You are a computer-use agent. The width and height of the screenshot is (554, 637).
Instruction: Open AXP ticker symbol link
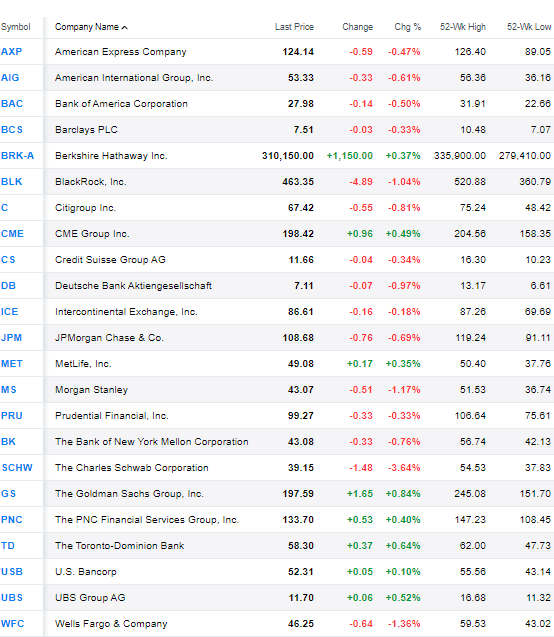point(11,52)
